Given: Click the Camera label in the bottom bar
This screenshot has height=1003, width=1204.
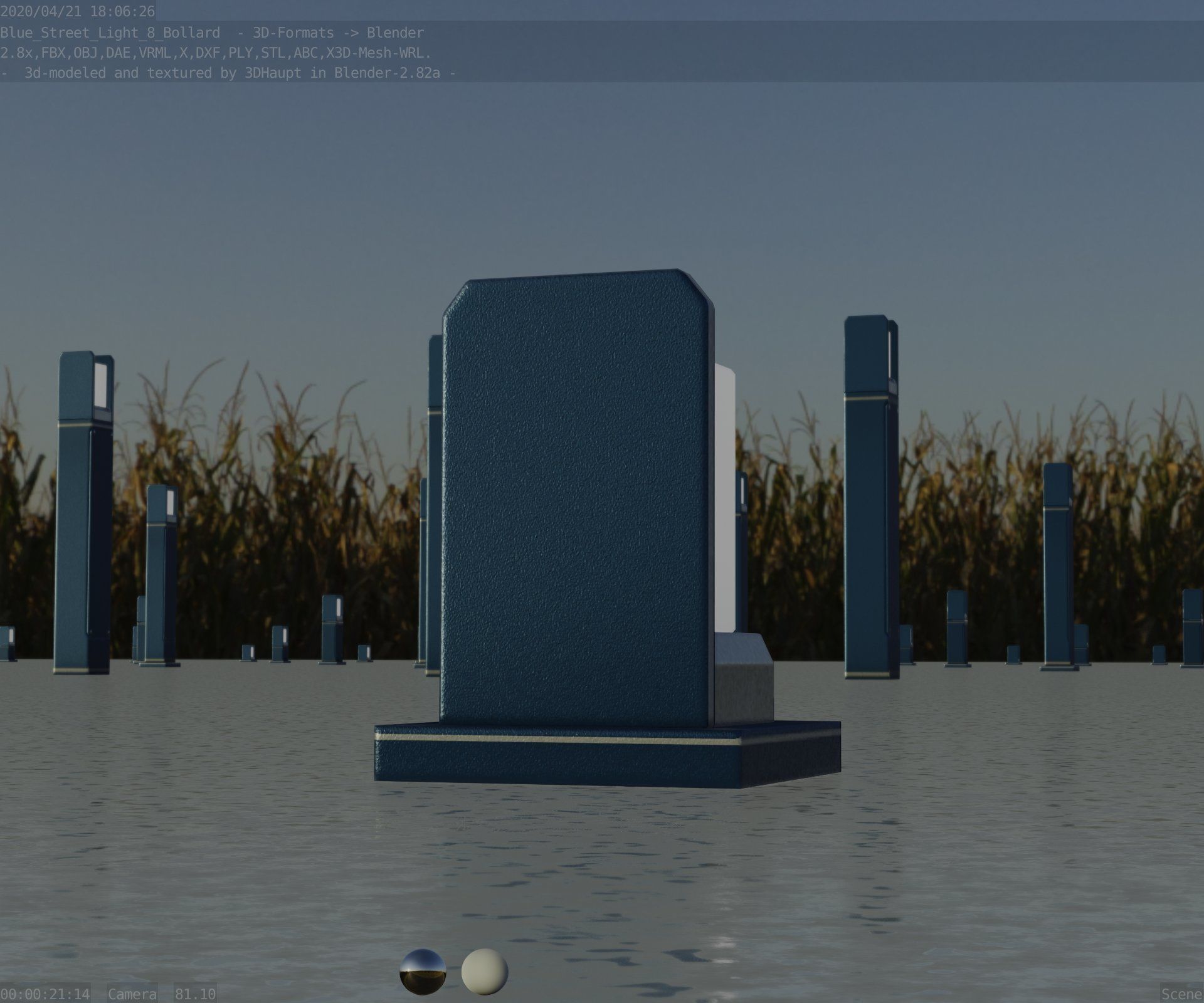Looking at the screenshot, I should [132, 994].
